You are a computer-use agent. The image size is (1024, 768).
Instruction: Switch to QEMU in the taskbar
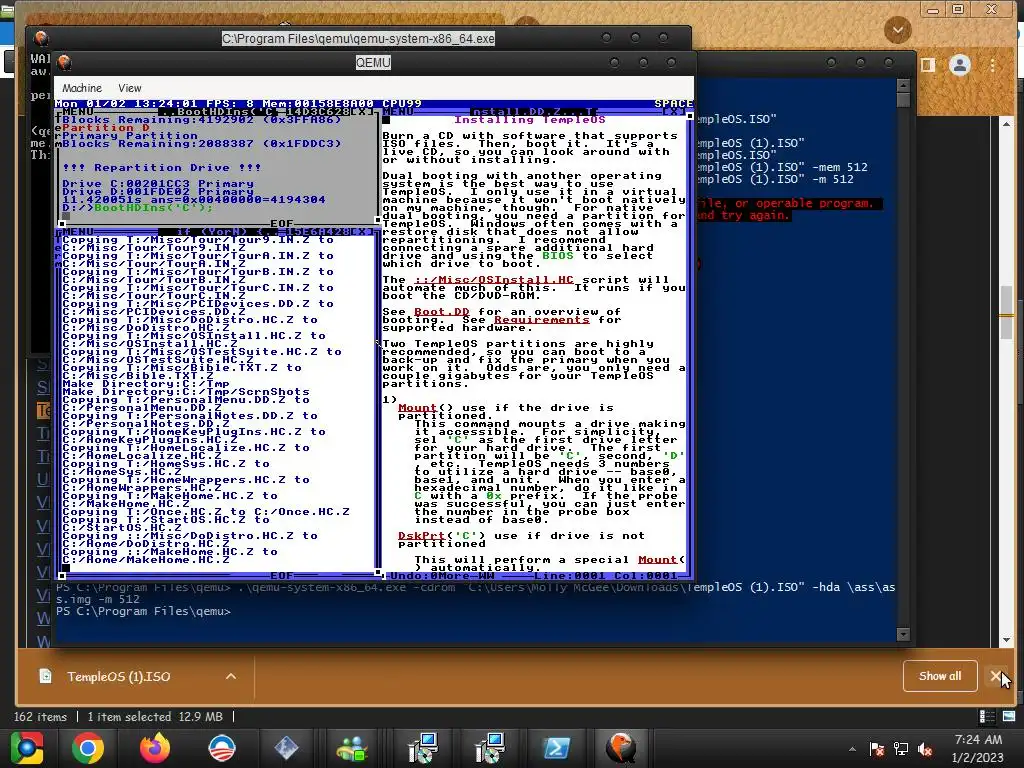point(620,748)
